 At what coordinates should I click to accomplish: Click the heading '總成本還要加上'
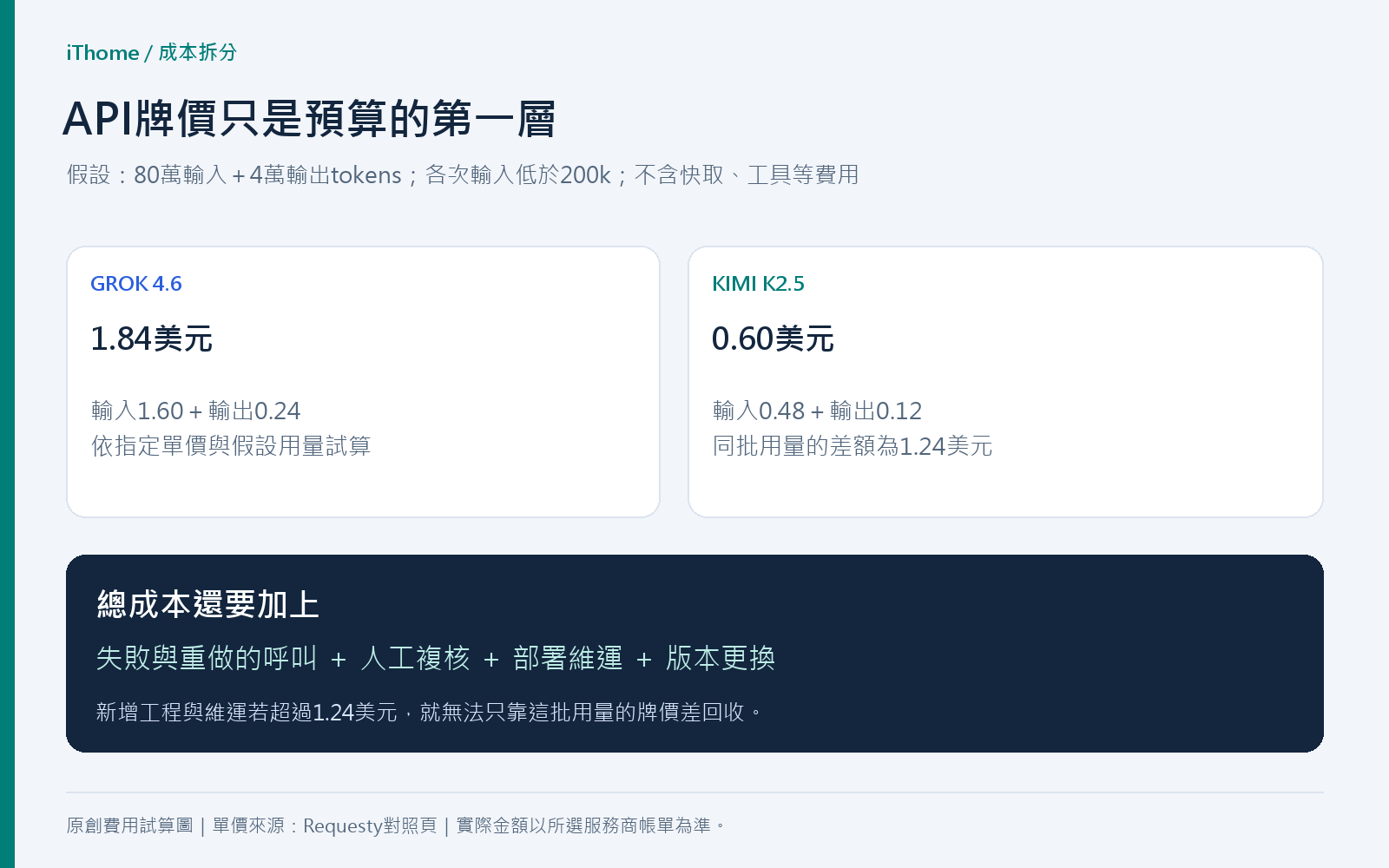pos(208,604)
